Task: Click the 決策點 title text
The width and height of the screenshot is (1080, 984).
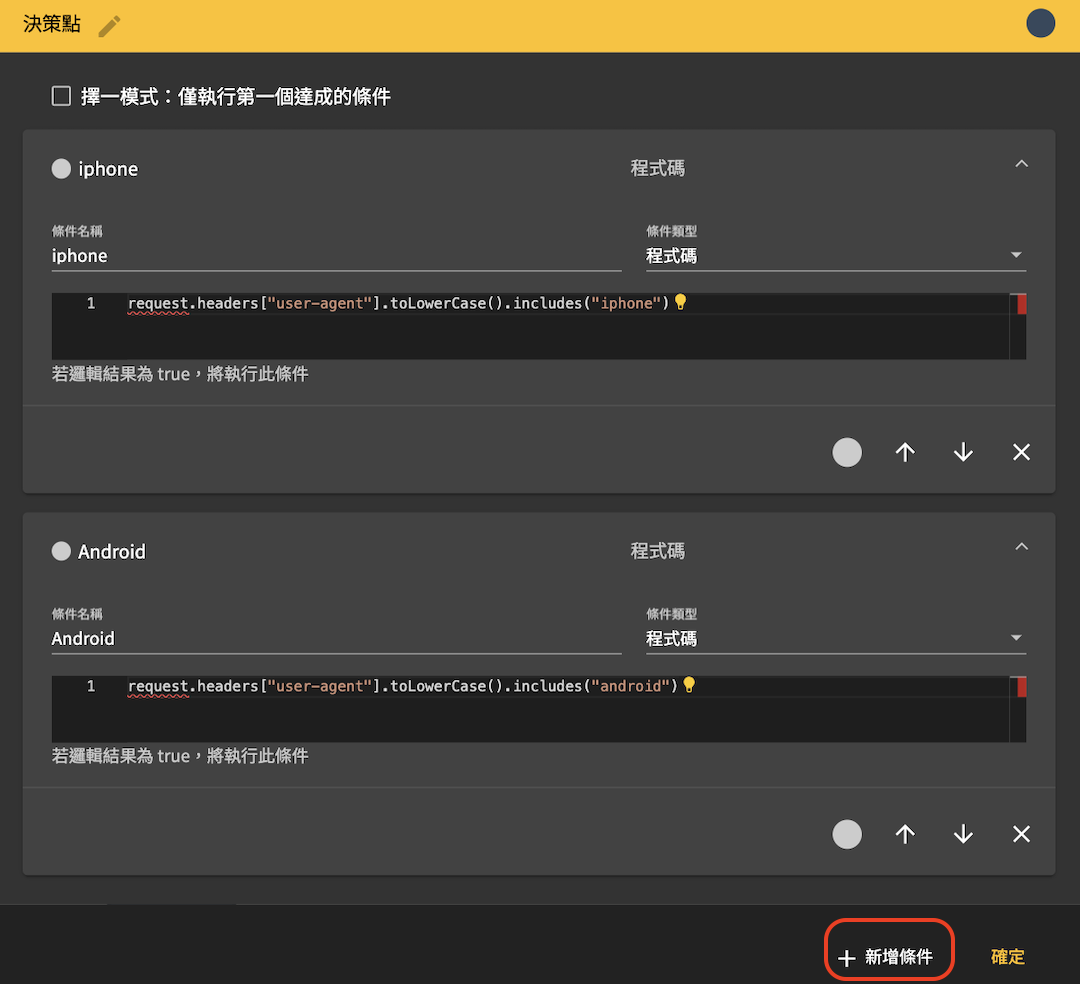Action: 52,24
